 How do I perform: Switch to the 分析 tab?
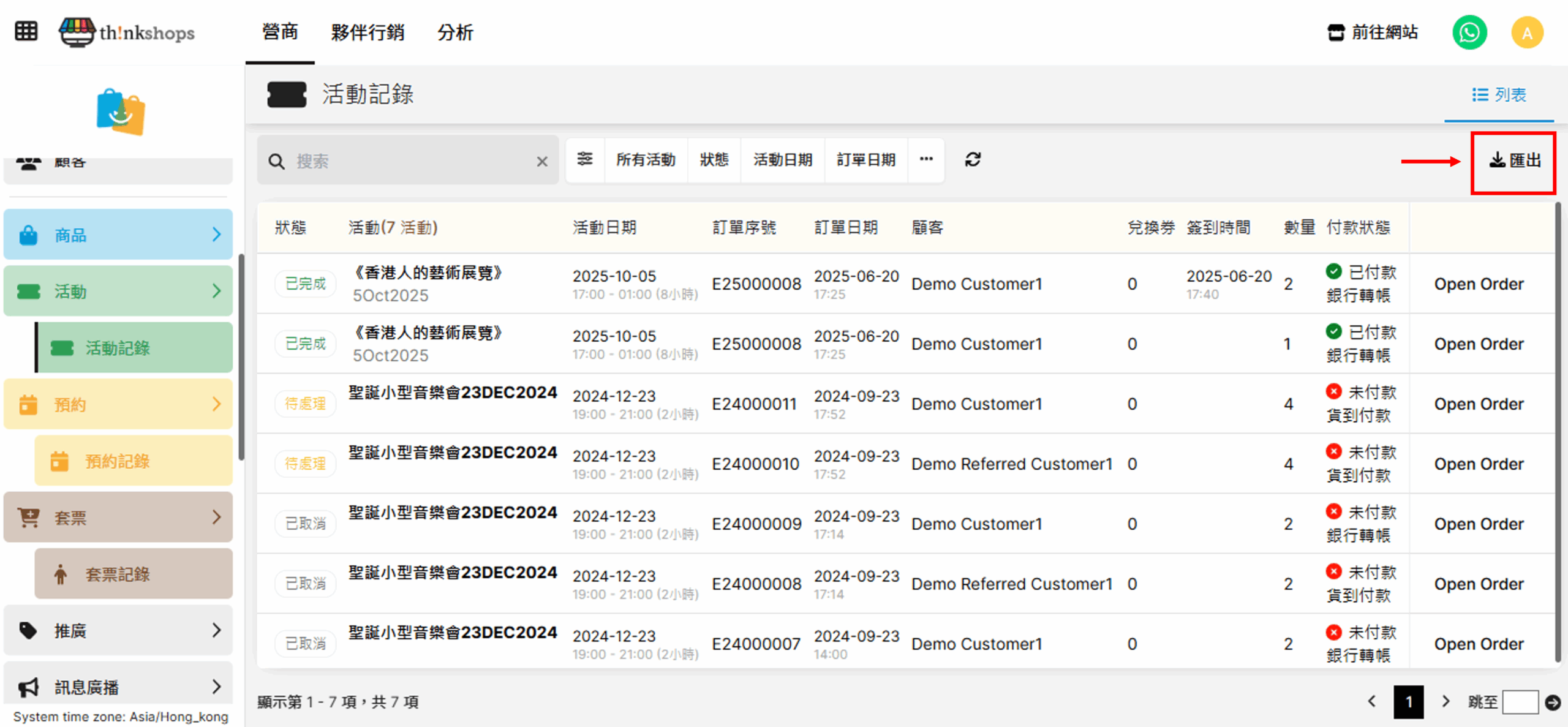[455, 32]
